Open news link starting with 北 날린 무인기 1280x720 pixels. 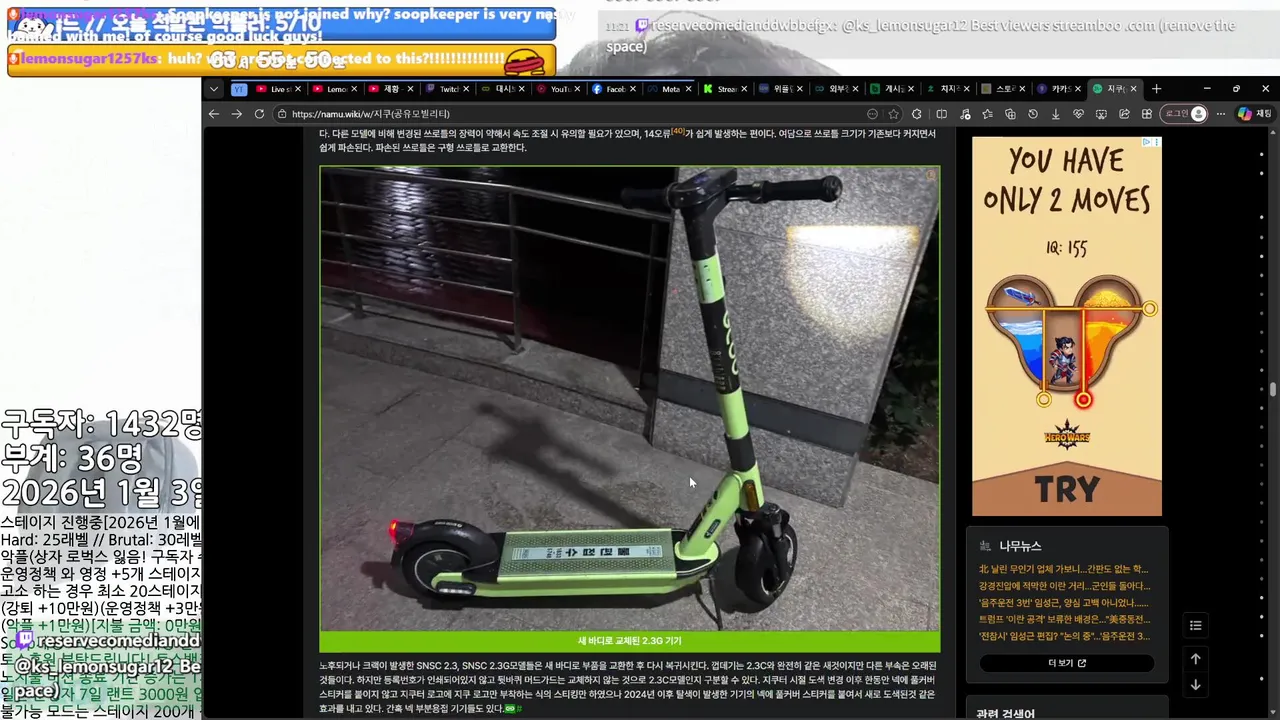pyautogui.click(x=1064, y=569)
